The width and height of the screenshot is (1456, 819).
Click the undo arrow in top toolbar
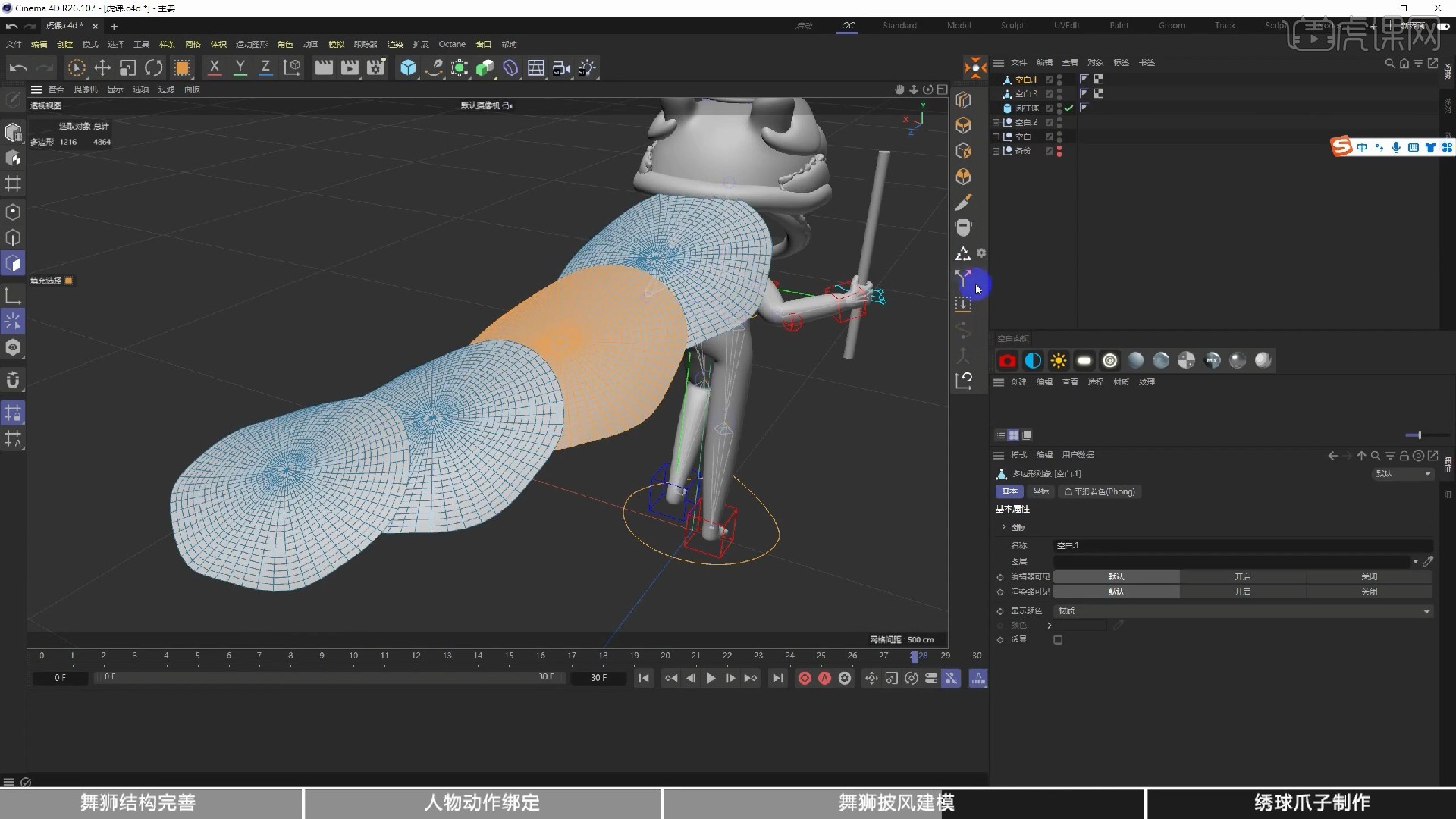(18, 68)
